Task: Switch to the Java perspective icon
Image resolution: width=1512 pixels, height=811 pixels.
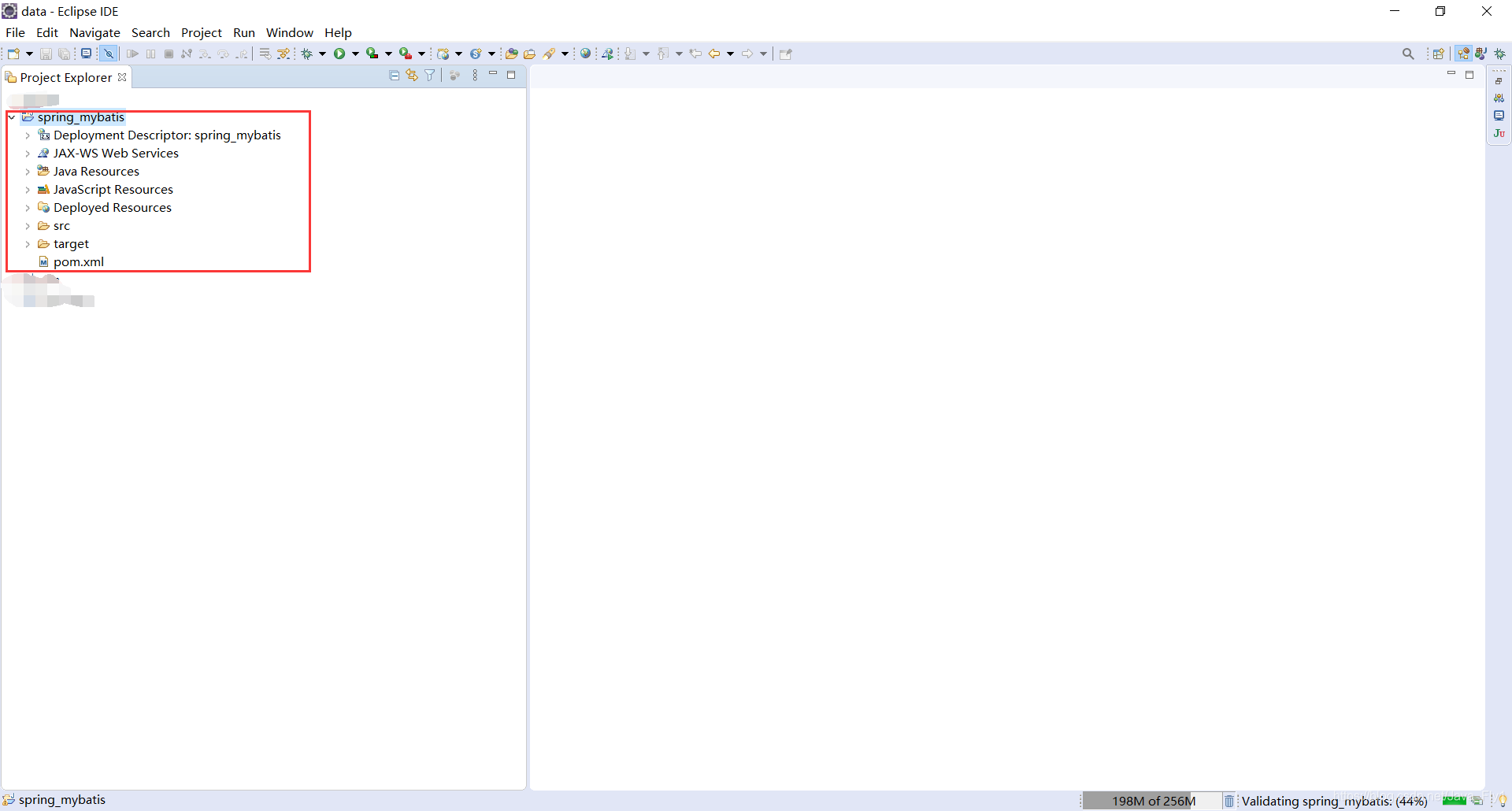Action: (1481, 54)
